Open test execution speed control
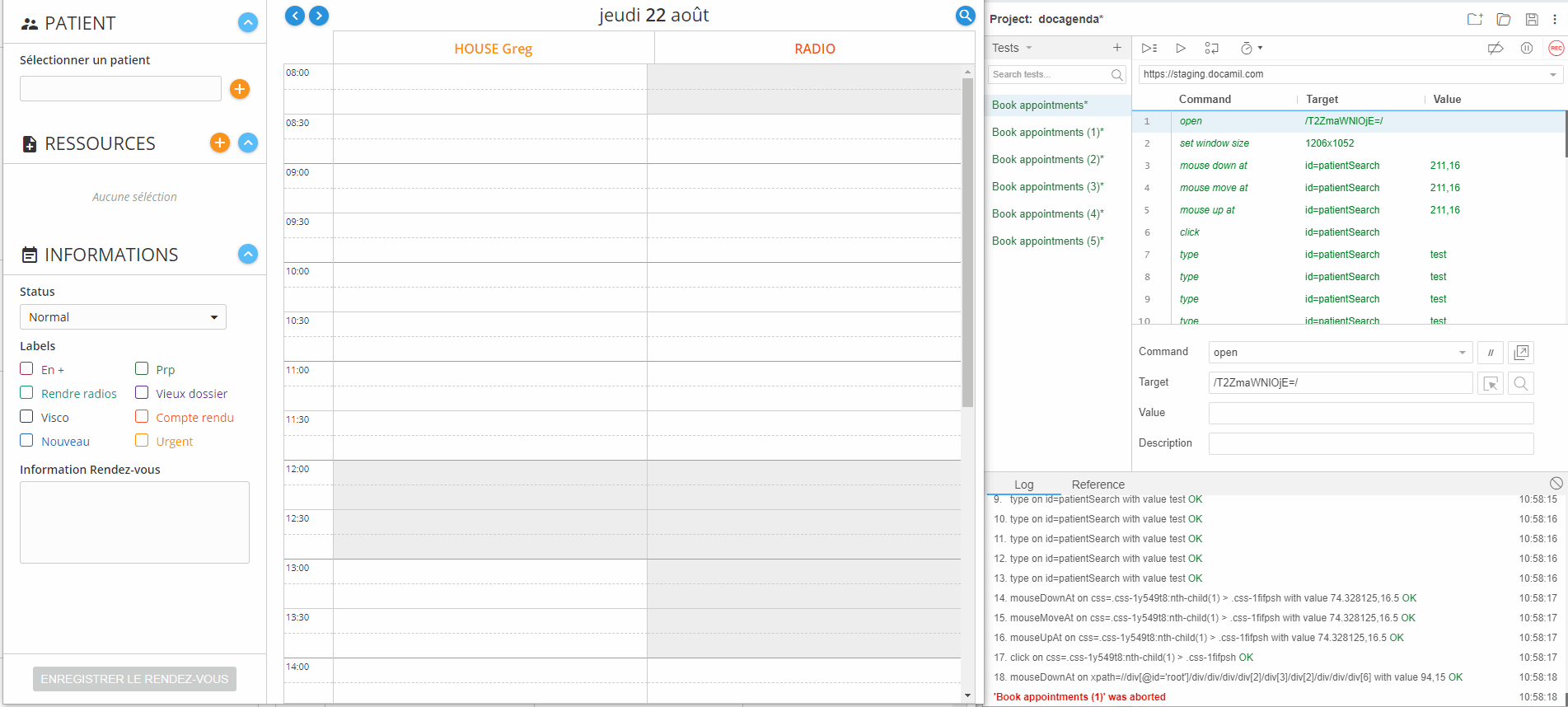 pos(1251,48)
